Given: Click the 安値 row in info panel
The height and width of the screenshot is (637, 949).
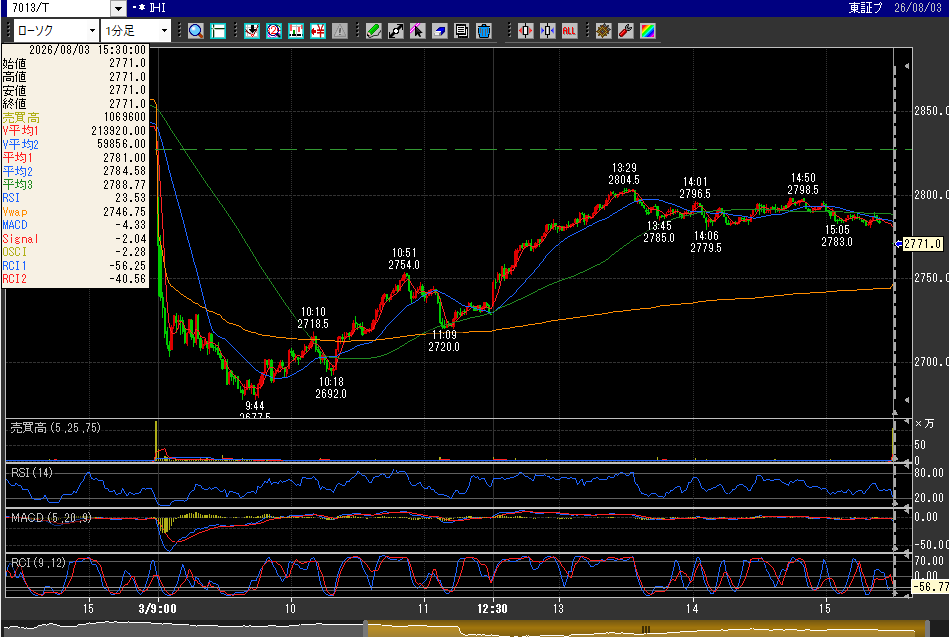Looking at the screenshot, I should pos(74,90).
